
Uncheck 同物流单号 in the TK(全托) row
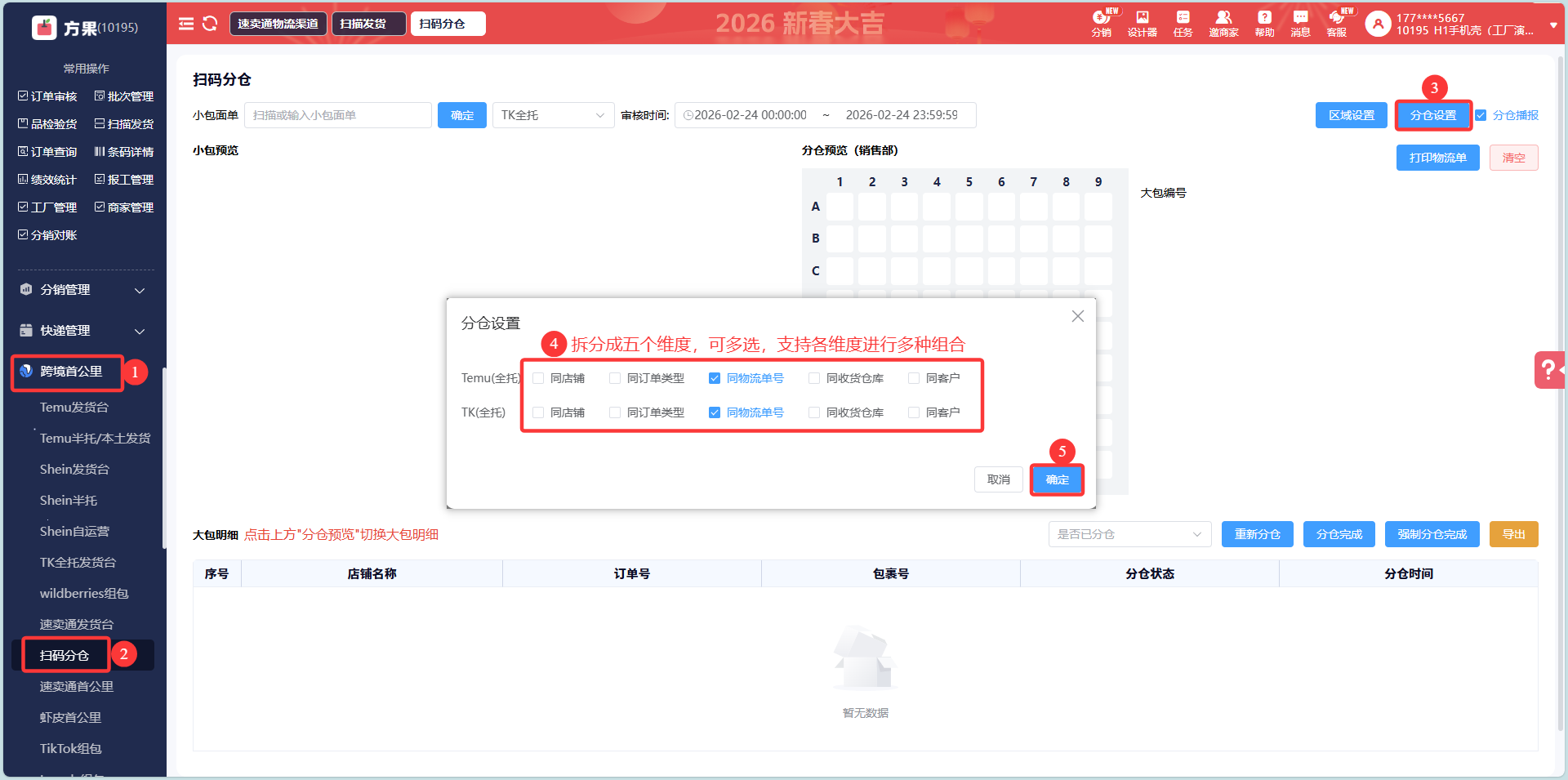[715, 412]
